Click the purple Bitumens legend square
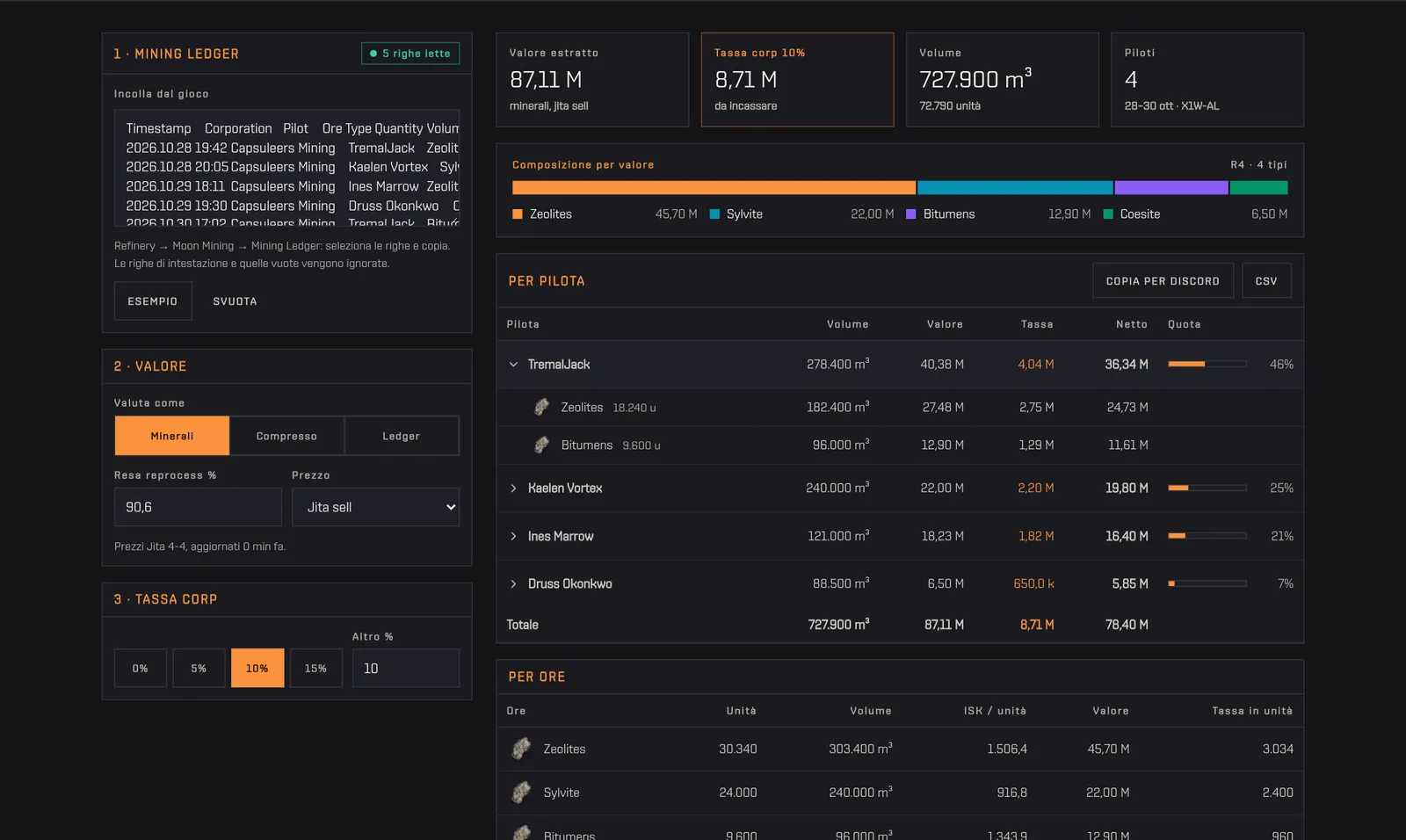The height and width of the screenshot is (840, 1406). pos(911,214)
